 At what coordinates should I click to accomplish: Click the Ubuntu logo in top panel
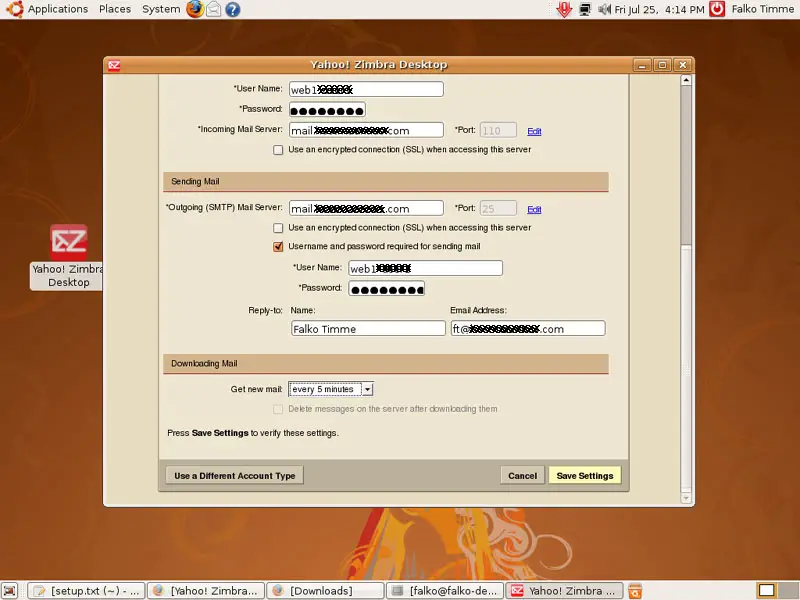tap(14, 9)
